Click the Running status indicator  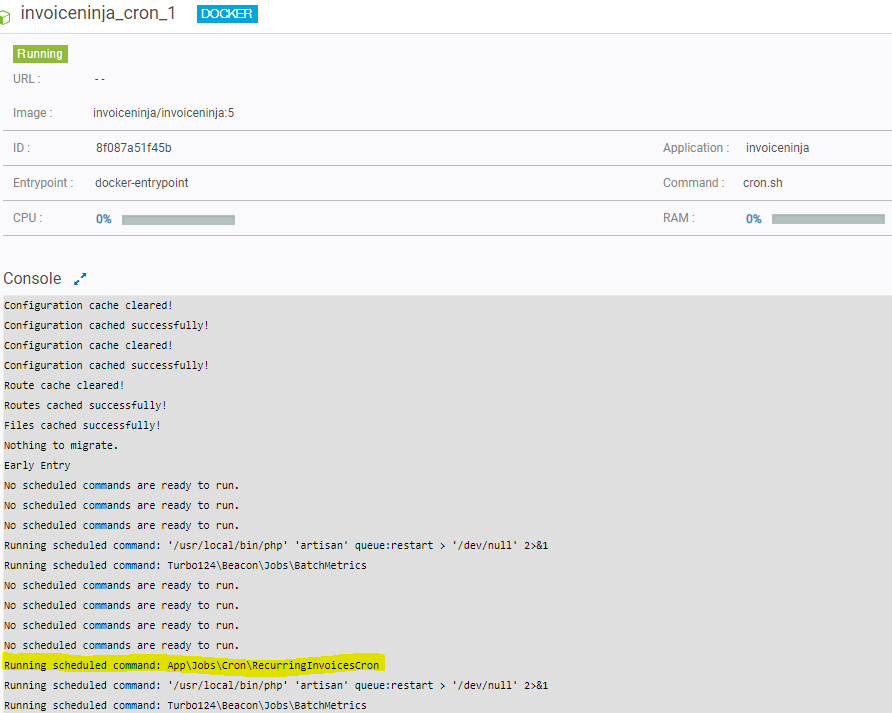[39, 53]
